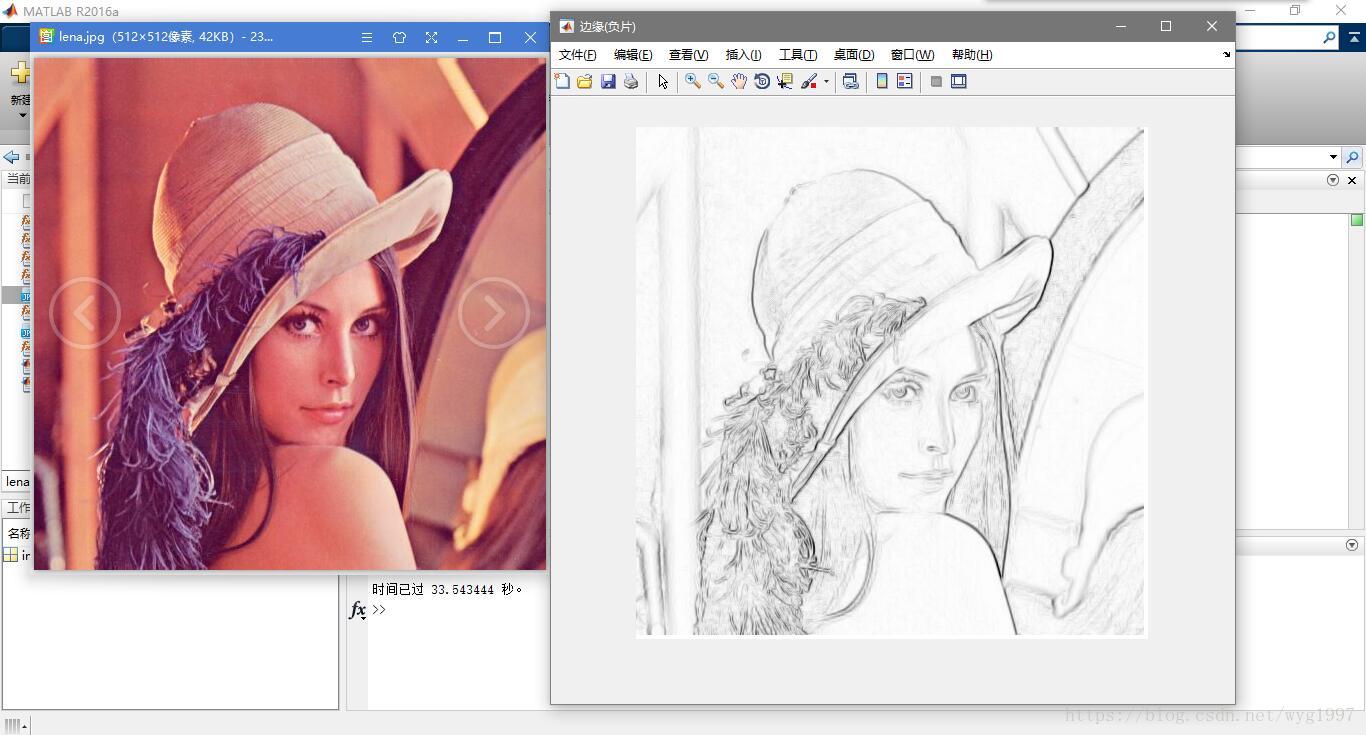Select the Zoom In magnifier tool
The height and width of the screenshot is (735, 1366).
692,82
